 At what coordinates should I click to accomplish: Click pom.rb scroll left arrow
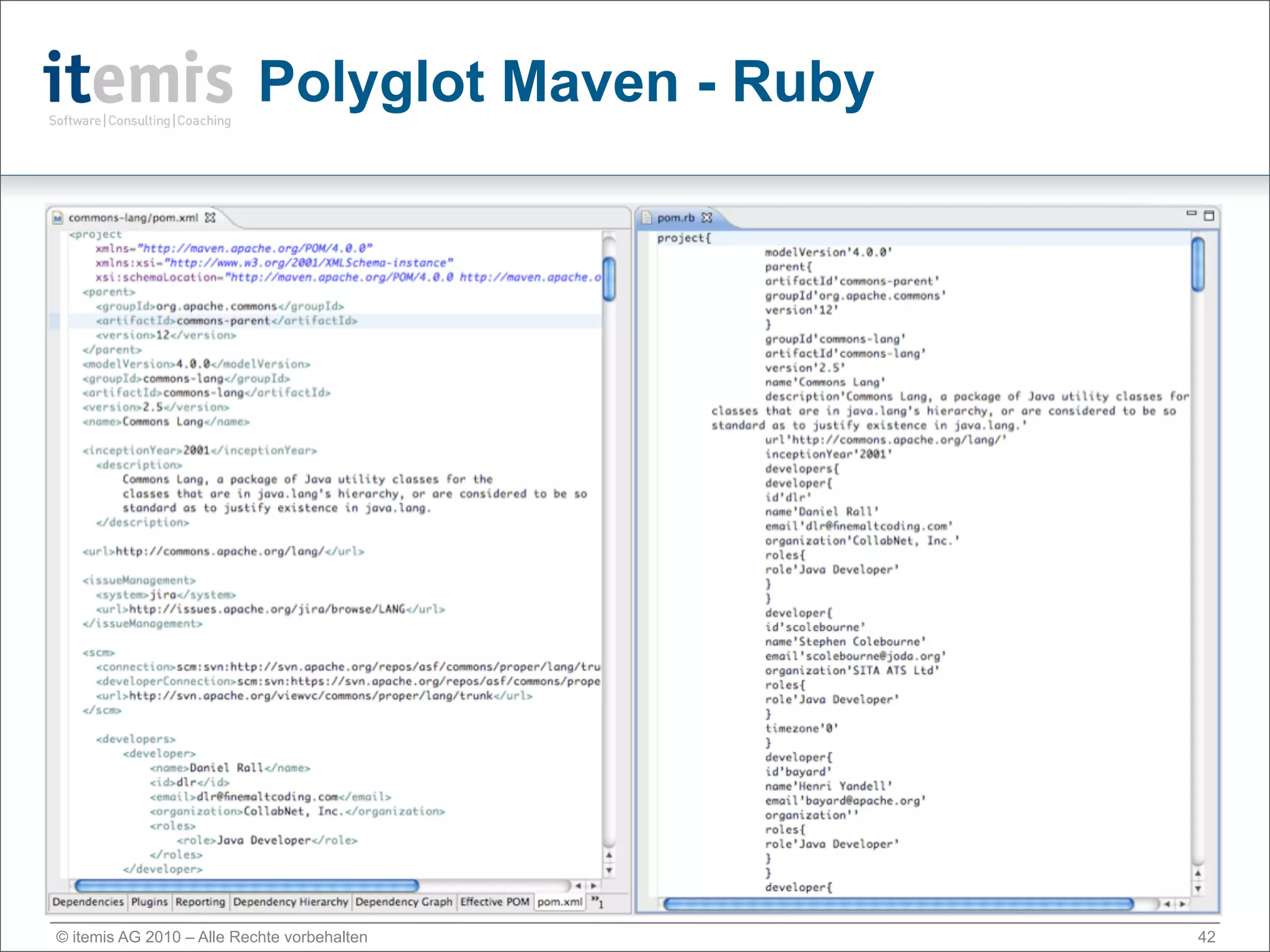coord(1166,904)
